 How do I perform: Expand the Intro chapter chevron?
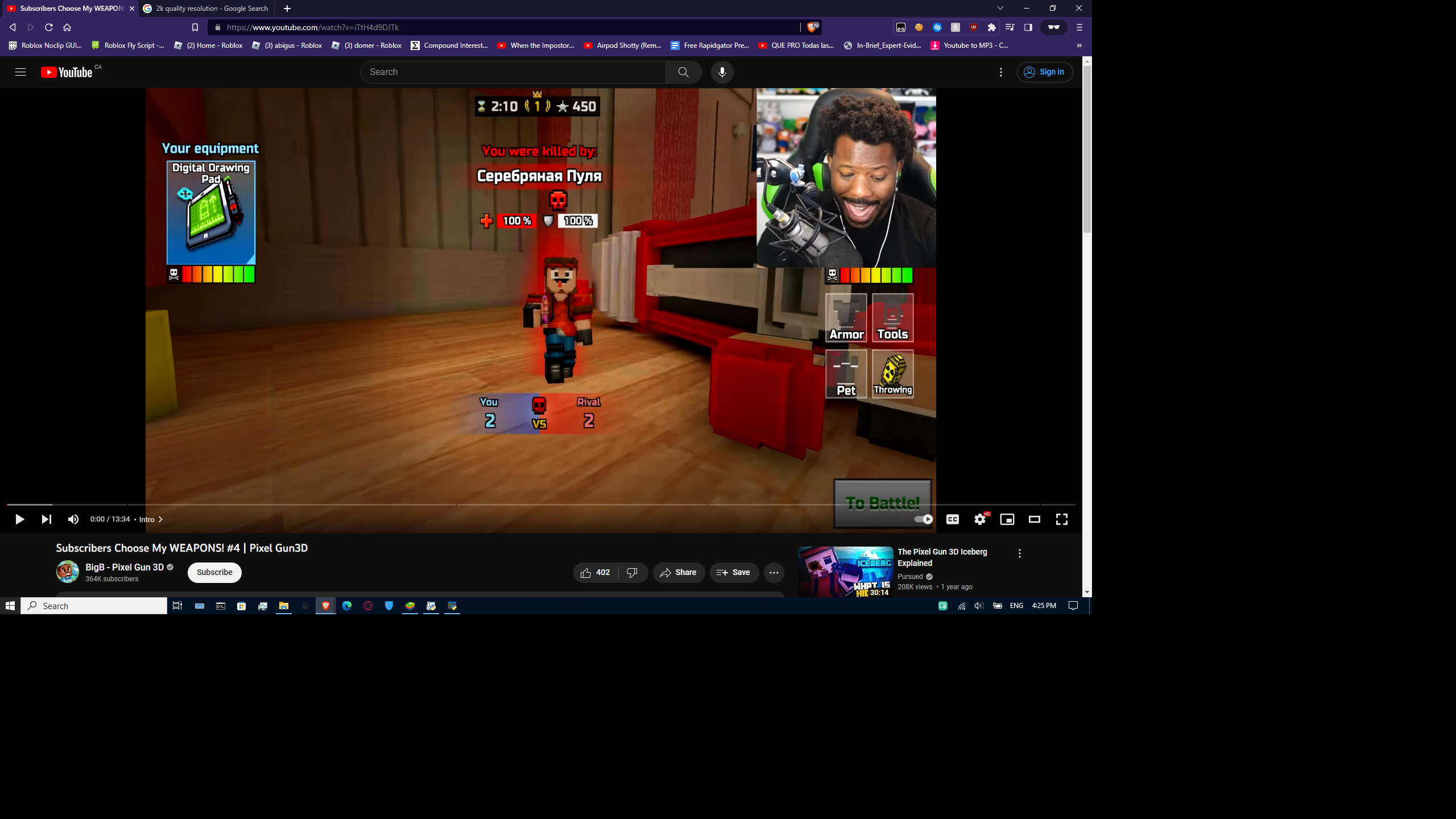pos(160,519)
